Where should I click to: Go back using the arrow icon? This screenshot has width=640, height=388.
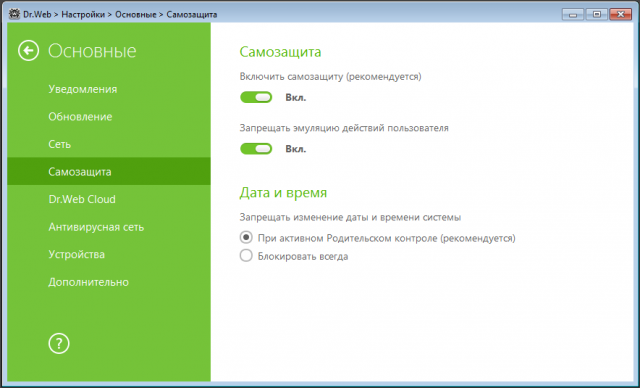point(29,51)
